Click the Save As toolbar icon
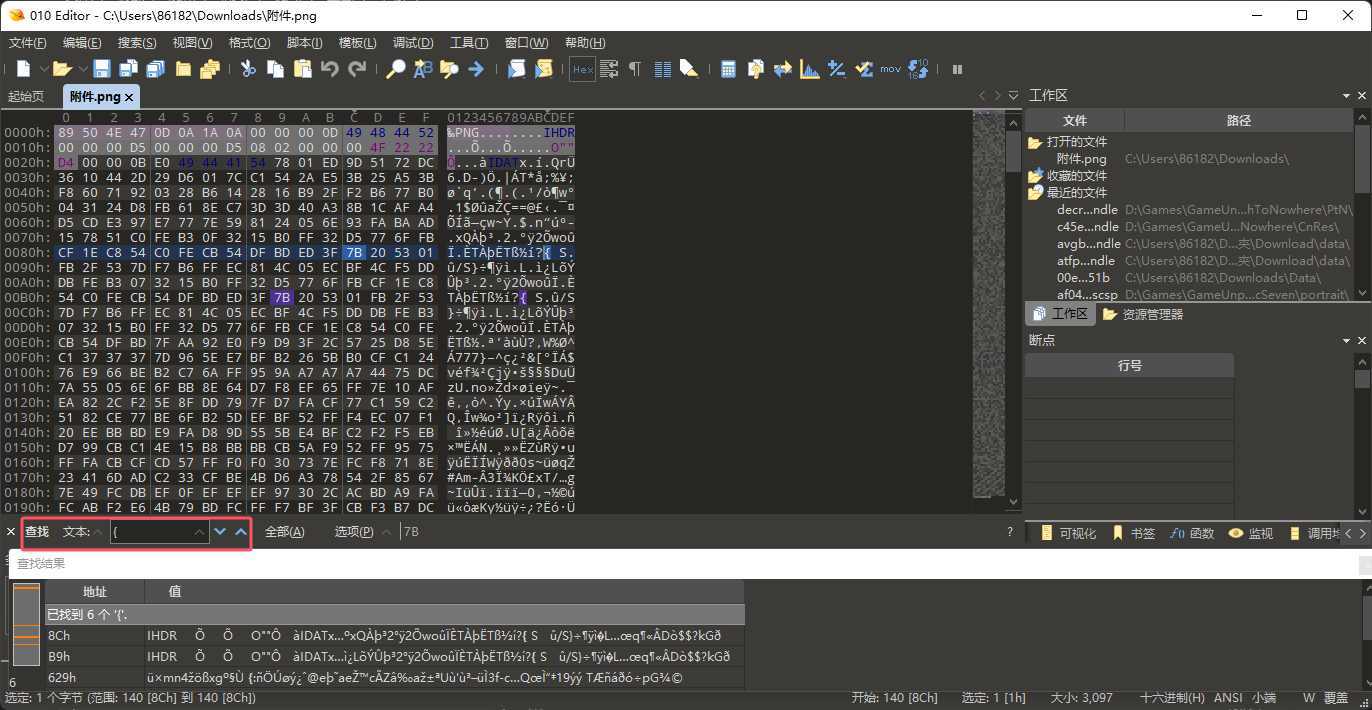This screenshot has height=710, width=1372. click(128, 69)
